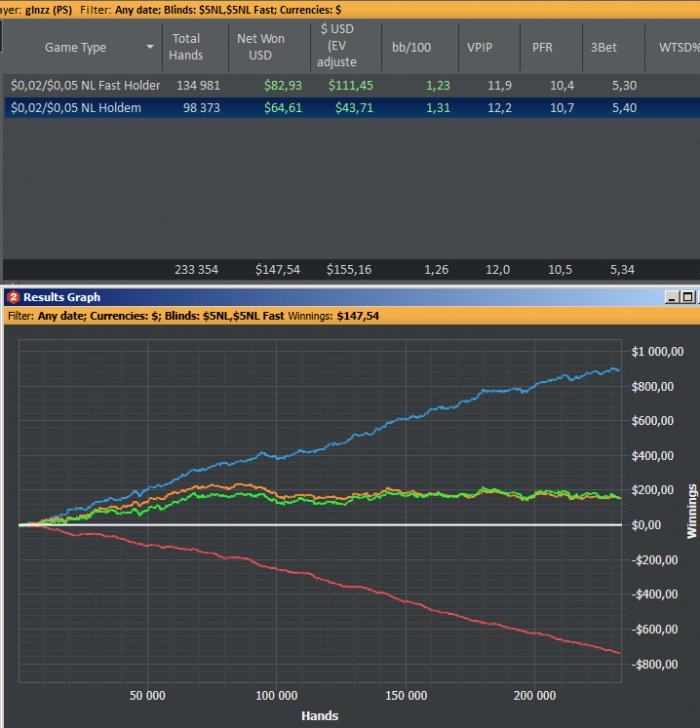
Task: Click the Results Graph filter description bar
Action: (x=352, y=316)
